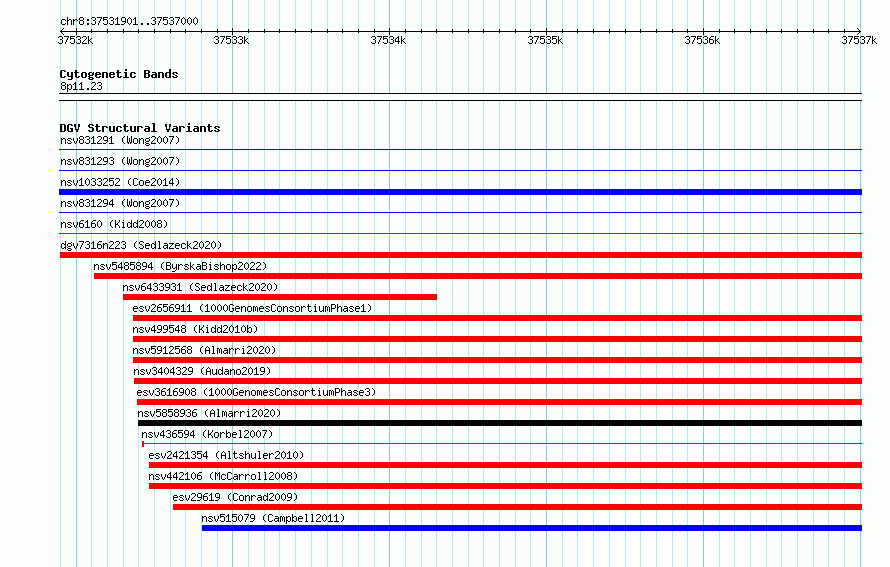Click the red nsv442106 variant bar
Viewport: 890px width, 567px height.
pyautogui.click(x=505, y=486)
